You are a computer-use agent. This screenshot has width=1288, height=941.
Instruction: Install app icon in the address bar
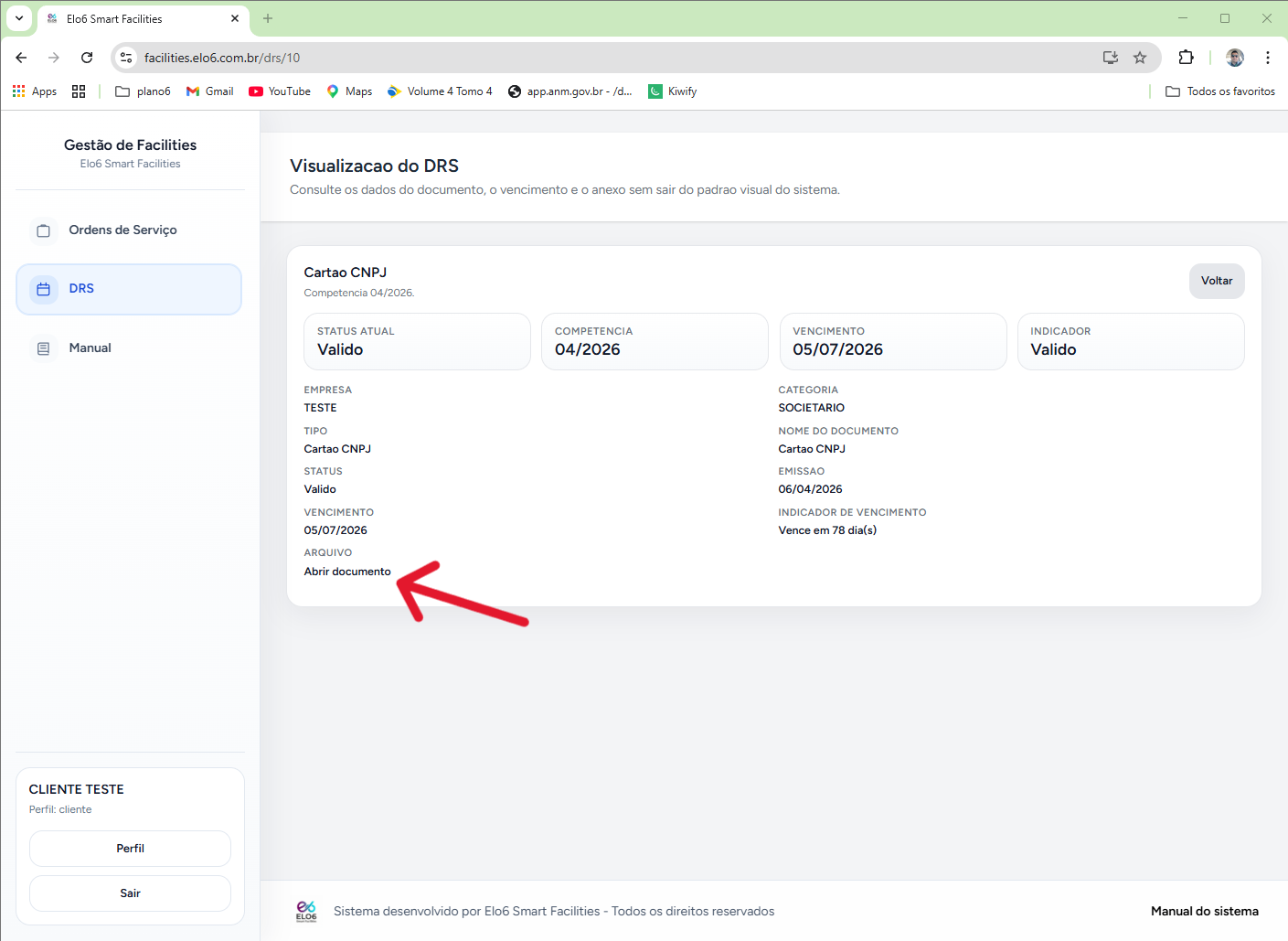[x=1111, y=58]
